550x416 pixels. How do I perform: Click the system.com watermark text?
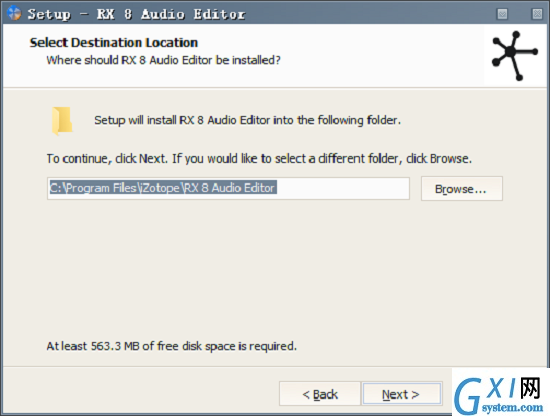pyautogui.click(x=512, y=407)
